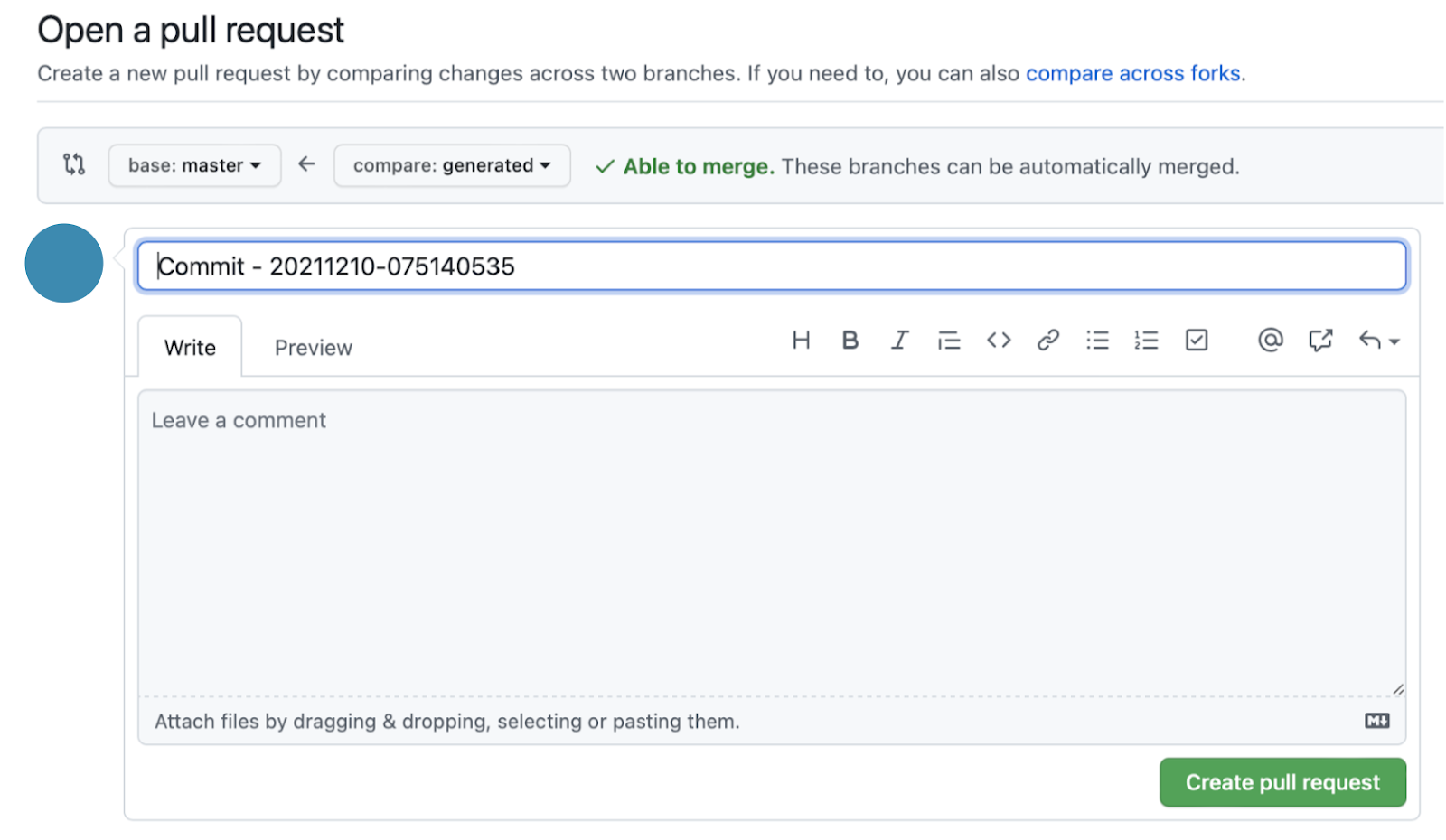1446x840 pixels.
Task: Reference an issue or pull request
Action: coord(1320,341)
